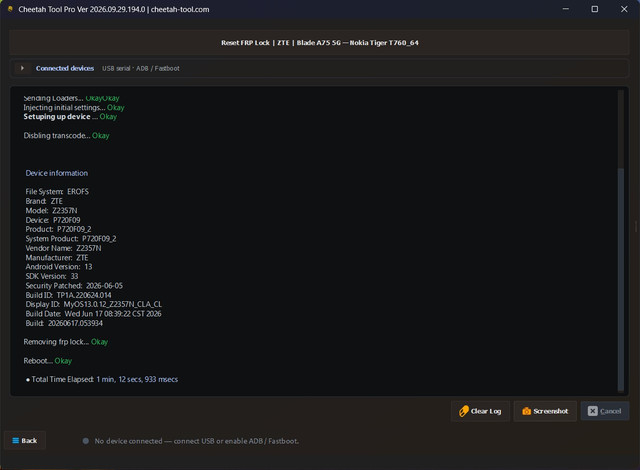
Task: Click the 'Disbling transcode... Okay' line
Action: click(x=66, y=135)
